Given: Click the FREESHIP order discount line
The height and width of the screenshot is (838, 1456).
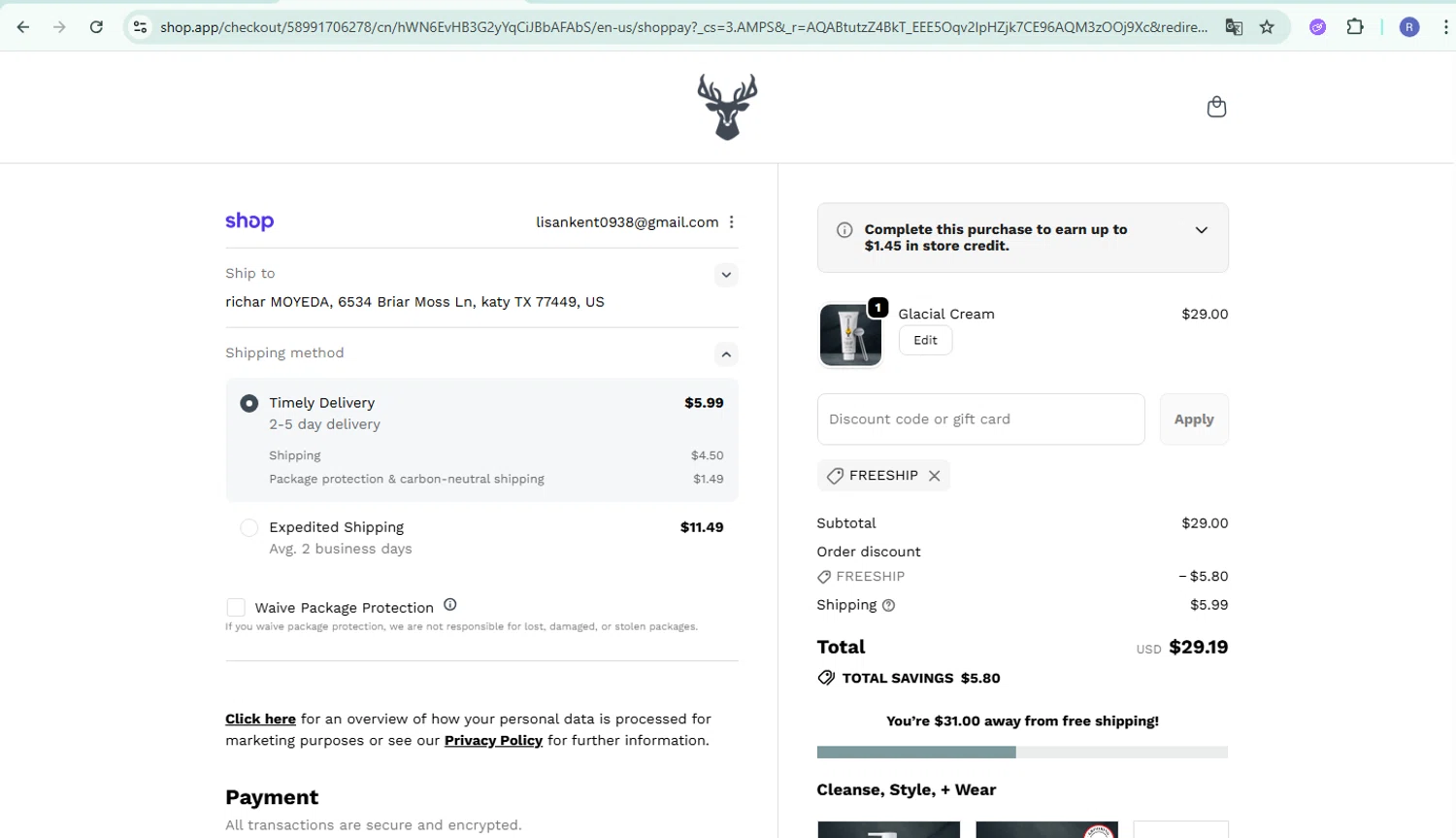Looking at the screenshot, I should click(1022, 577).
